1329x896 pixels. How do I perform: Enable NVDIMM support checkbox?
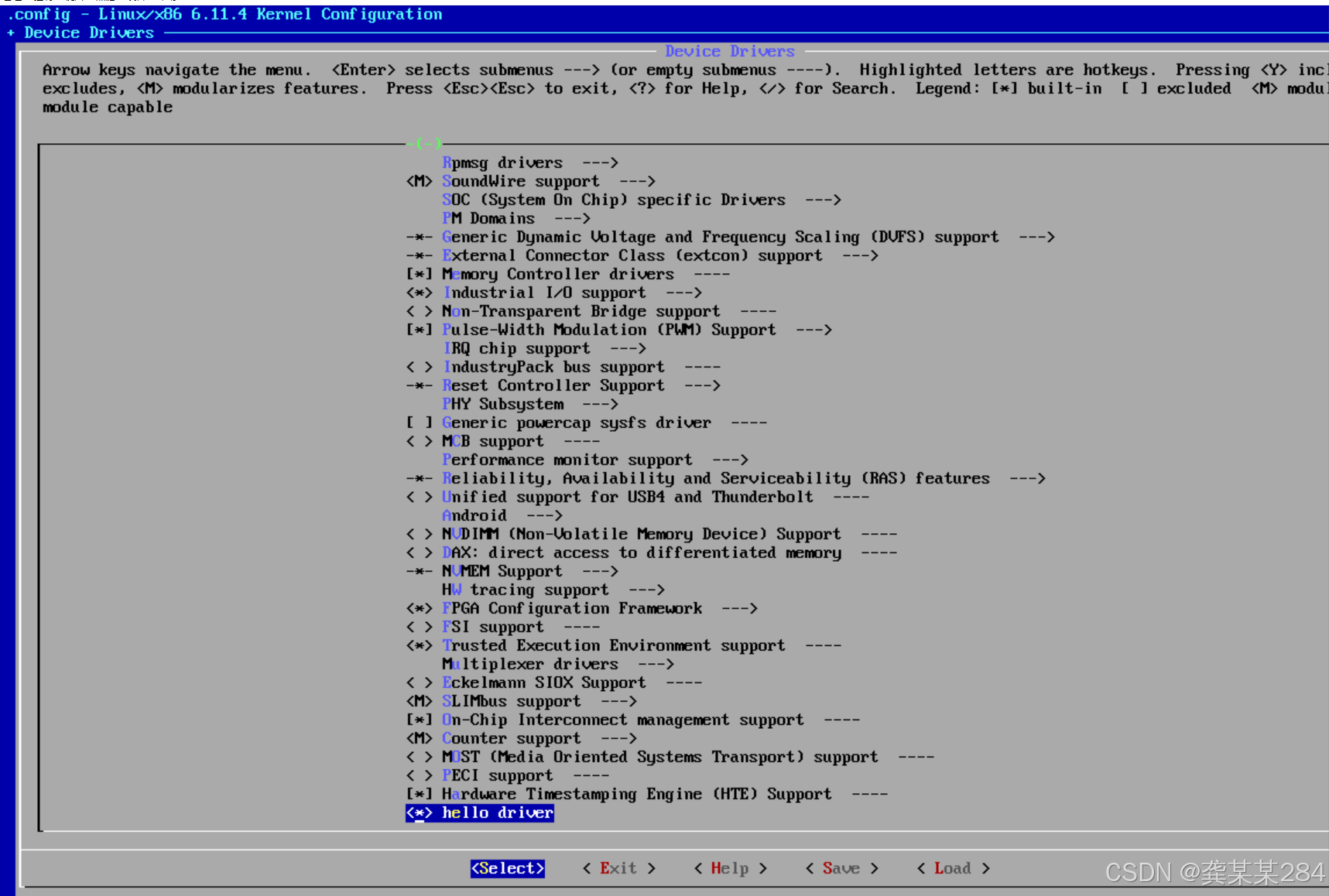419,534
